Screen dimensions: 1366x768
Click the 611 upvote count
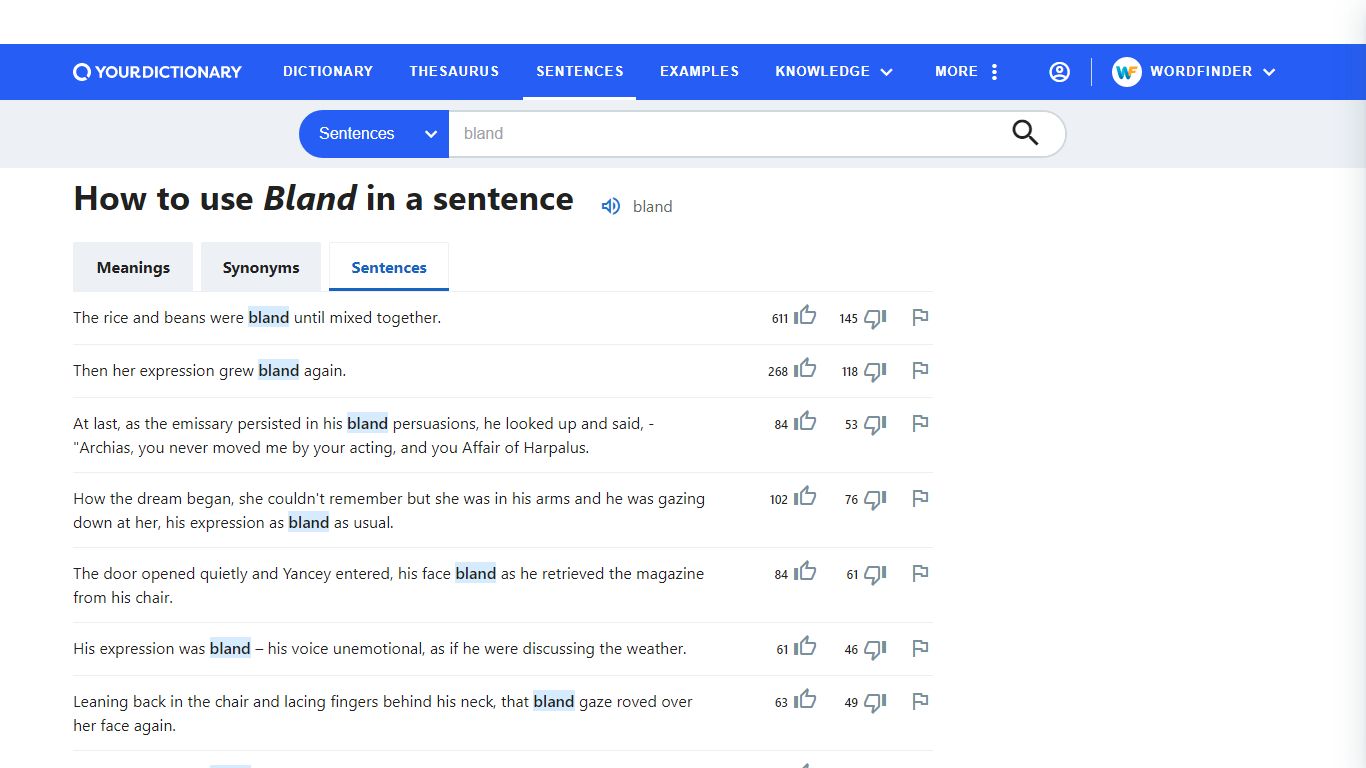(x=780, y=319)
